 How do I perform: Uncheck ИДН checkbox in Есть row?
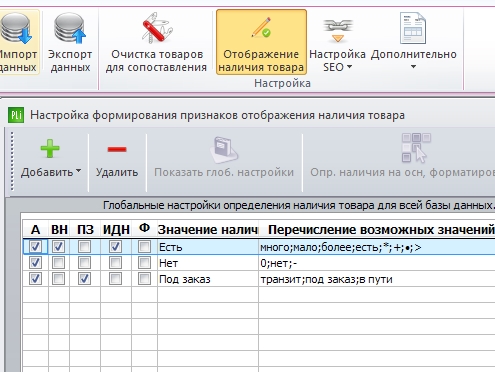pos(115,247)
